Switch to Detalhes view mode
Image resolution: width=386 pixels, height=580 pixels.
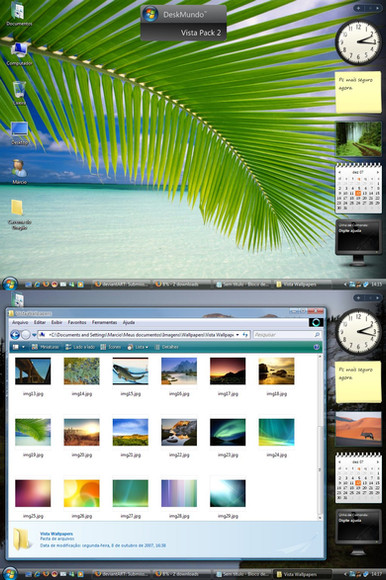(167, 347)
